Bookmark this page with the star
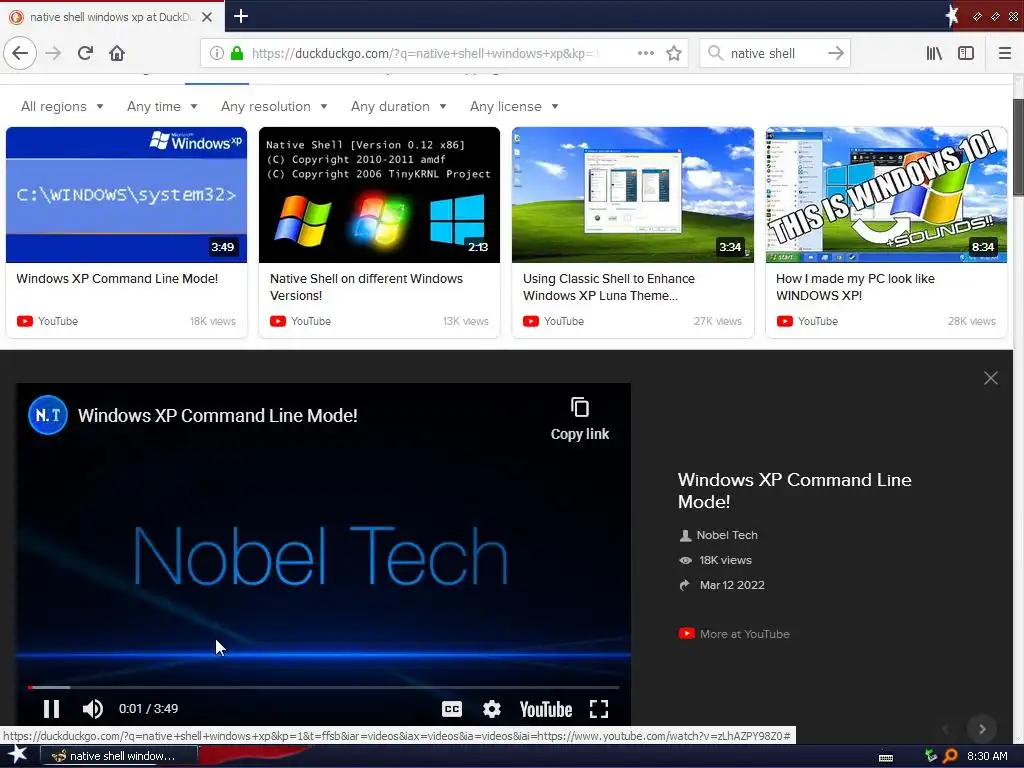The image size is (1024, 768). pos(674,53)
